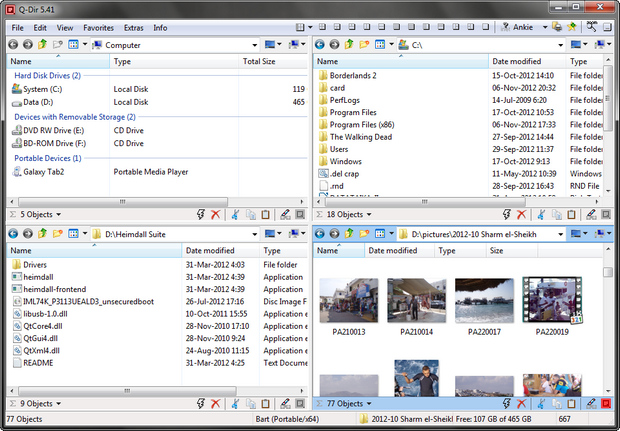
Task: Open the Extras menu
Action: pos(134,28)
